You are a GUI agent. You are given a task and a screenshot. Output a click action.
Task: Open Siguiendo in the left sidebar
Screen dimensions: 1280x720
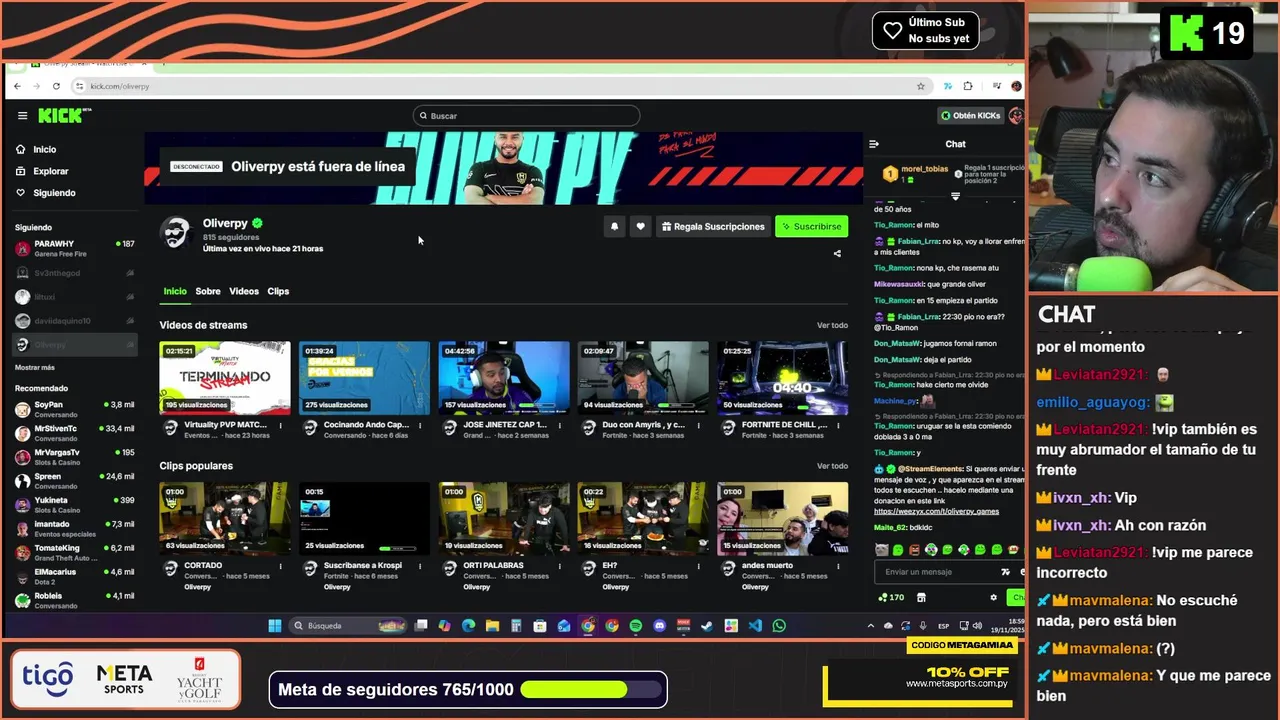(x=45, y=193)
